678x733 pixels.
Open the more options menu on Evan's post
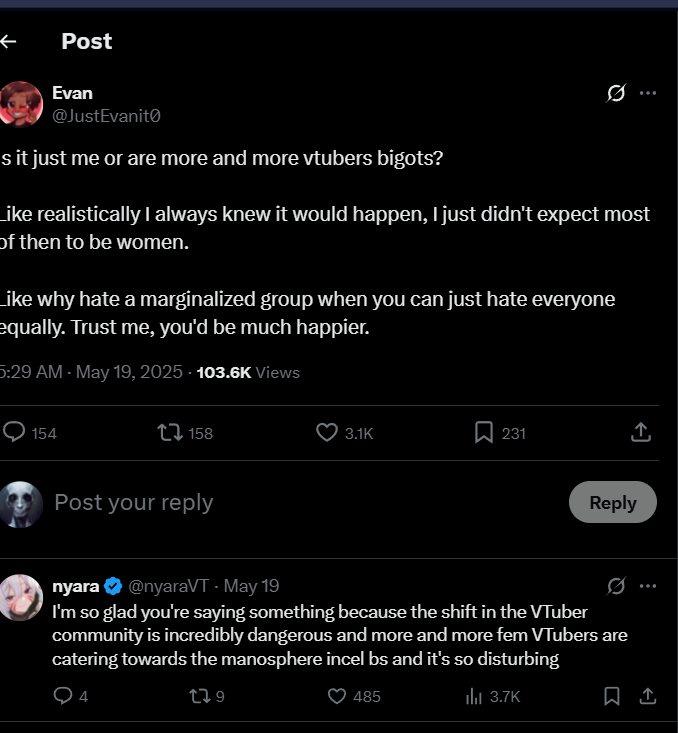tap(648, 93)
